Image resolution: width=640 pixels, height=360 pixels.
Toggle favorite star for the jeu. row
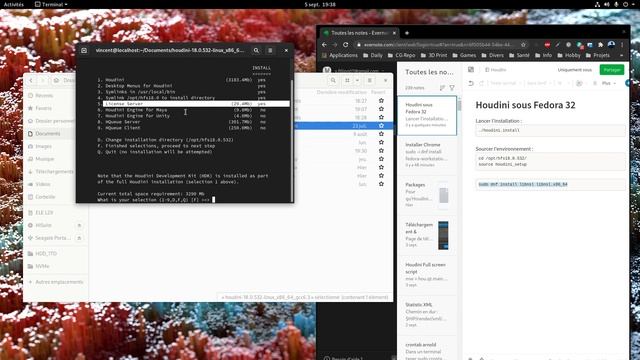coord(381,159)
